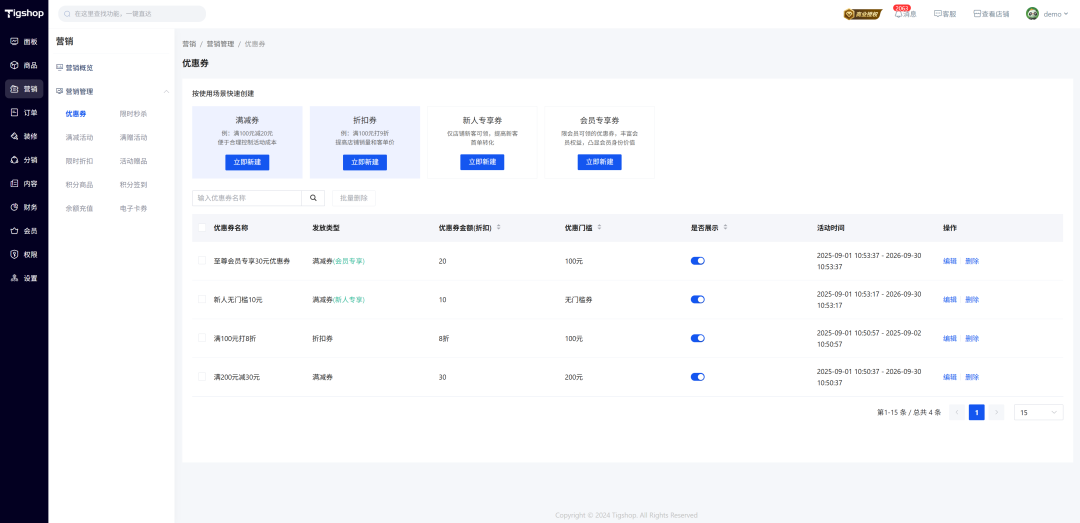This screenshot has width=1080, height=523.
Task: Go to next page arrow
Action: 996,412
